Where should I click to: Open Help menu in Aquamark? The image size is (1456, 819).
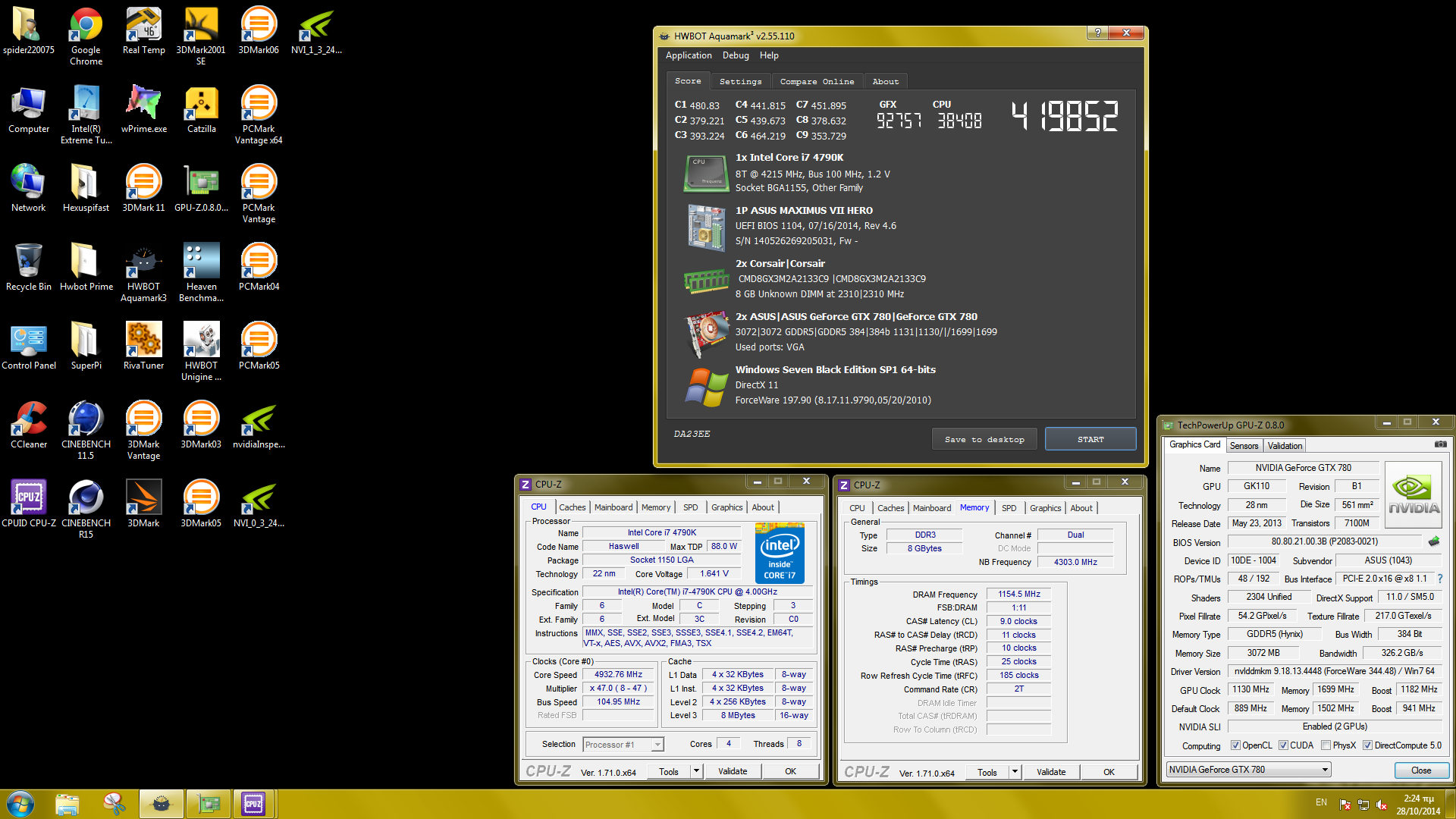click(769, 55)
